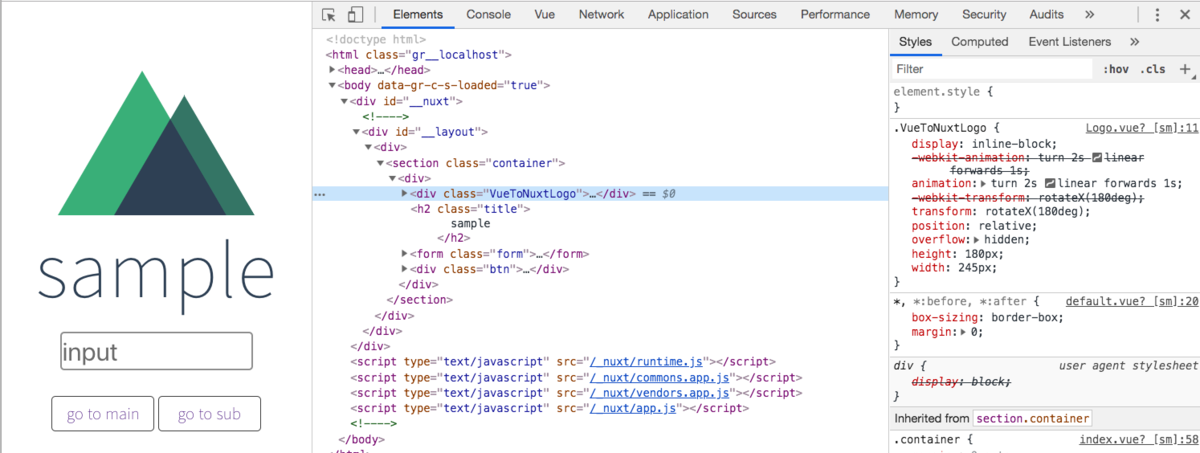This screenshot has height=453, width=1200.
Task: Switch to Computed styles tab
Action: tap(979, 42)
